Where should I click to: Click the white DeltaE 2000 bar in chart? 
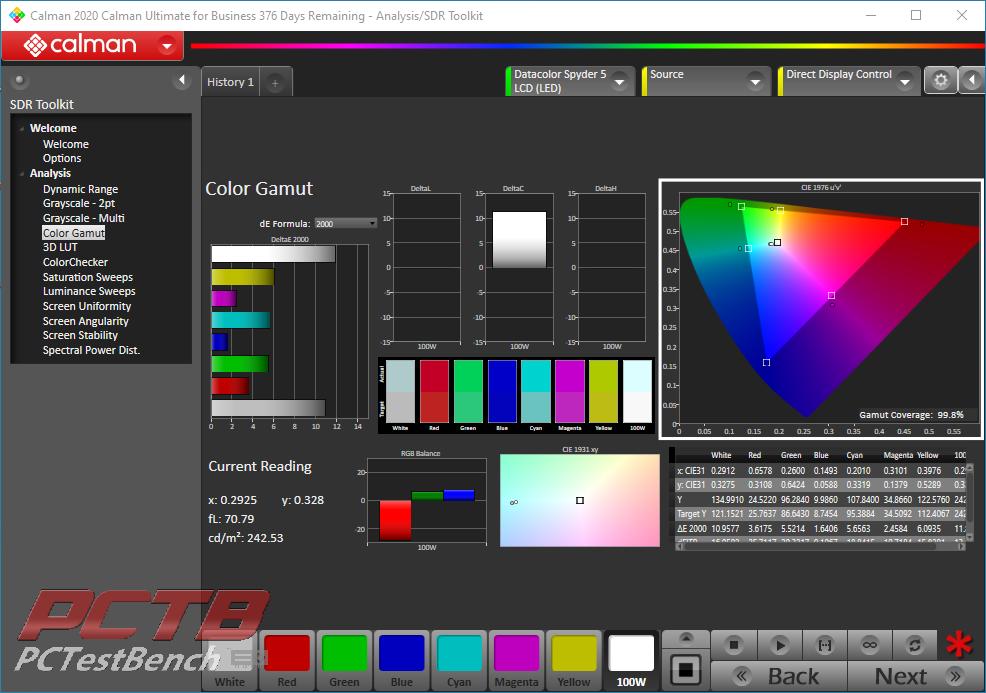tap(273, 254)
